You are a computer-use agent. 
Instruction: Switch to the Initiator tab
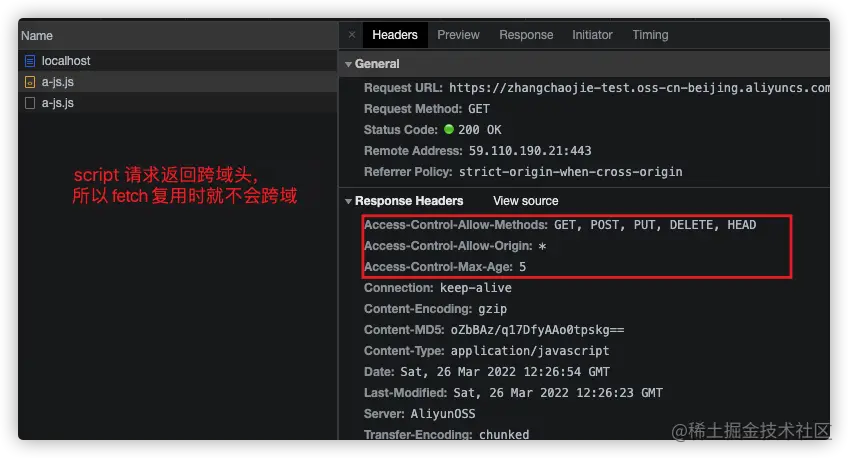pos(592,35)
